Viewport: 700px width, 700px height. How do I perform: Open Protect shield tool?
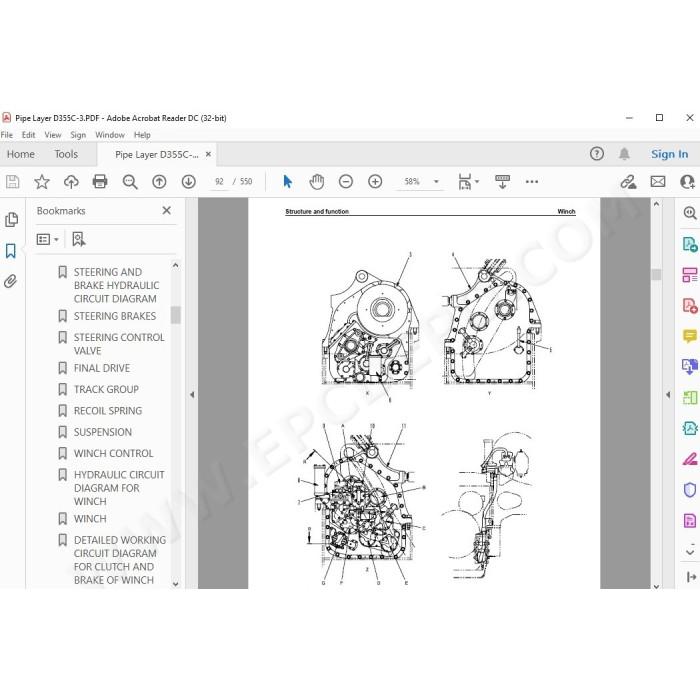point(690,490)
